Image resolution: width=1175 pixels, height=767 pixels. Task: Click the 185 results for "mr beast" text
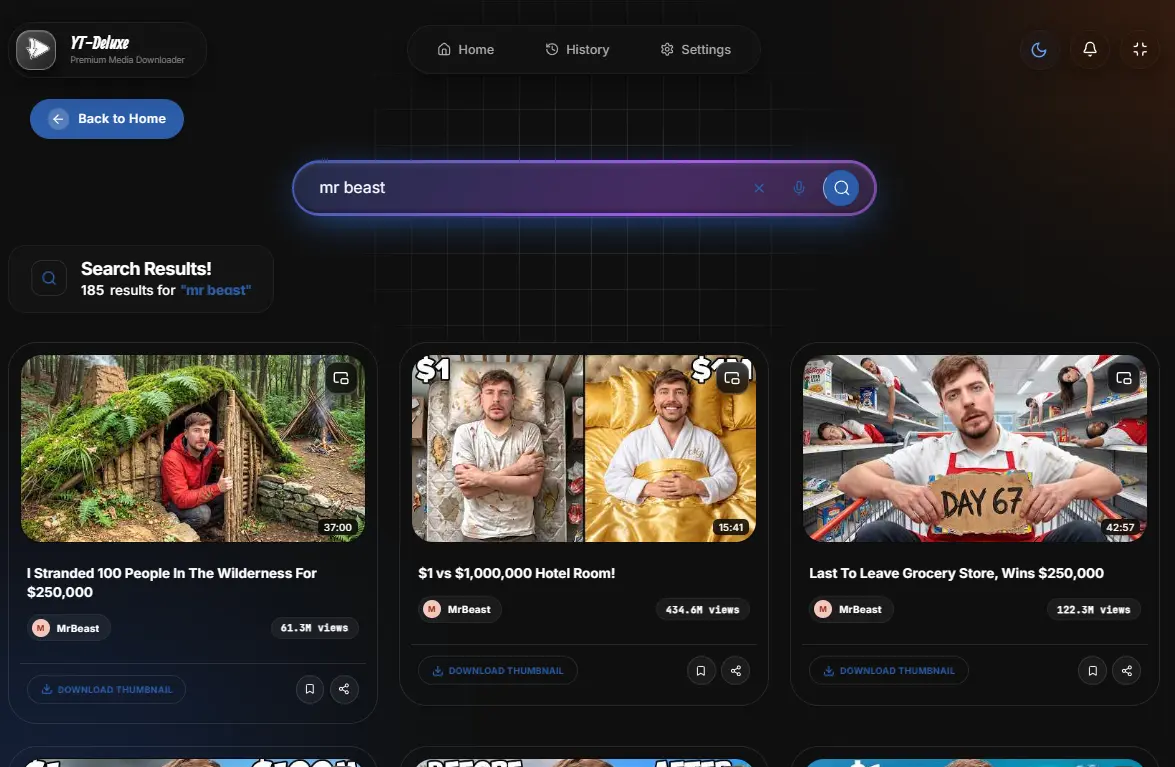click(x=166, y=290)
